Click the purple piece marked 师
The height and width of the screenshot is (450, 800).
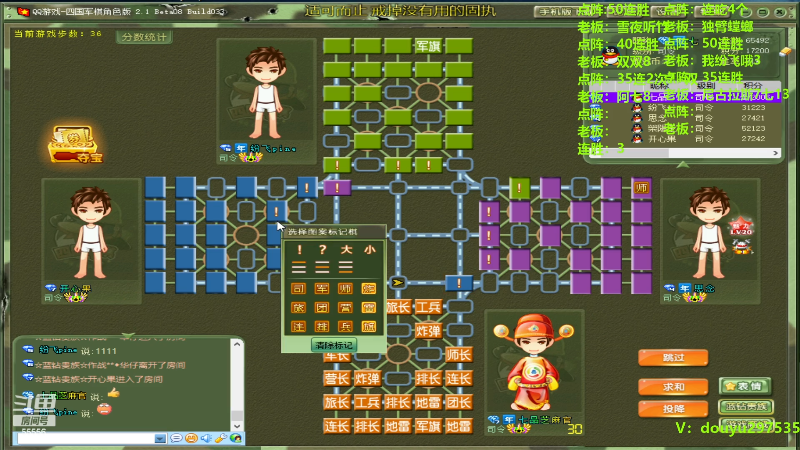click(641, 188)
